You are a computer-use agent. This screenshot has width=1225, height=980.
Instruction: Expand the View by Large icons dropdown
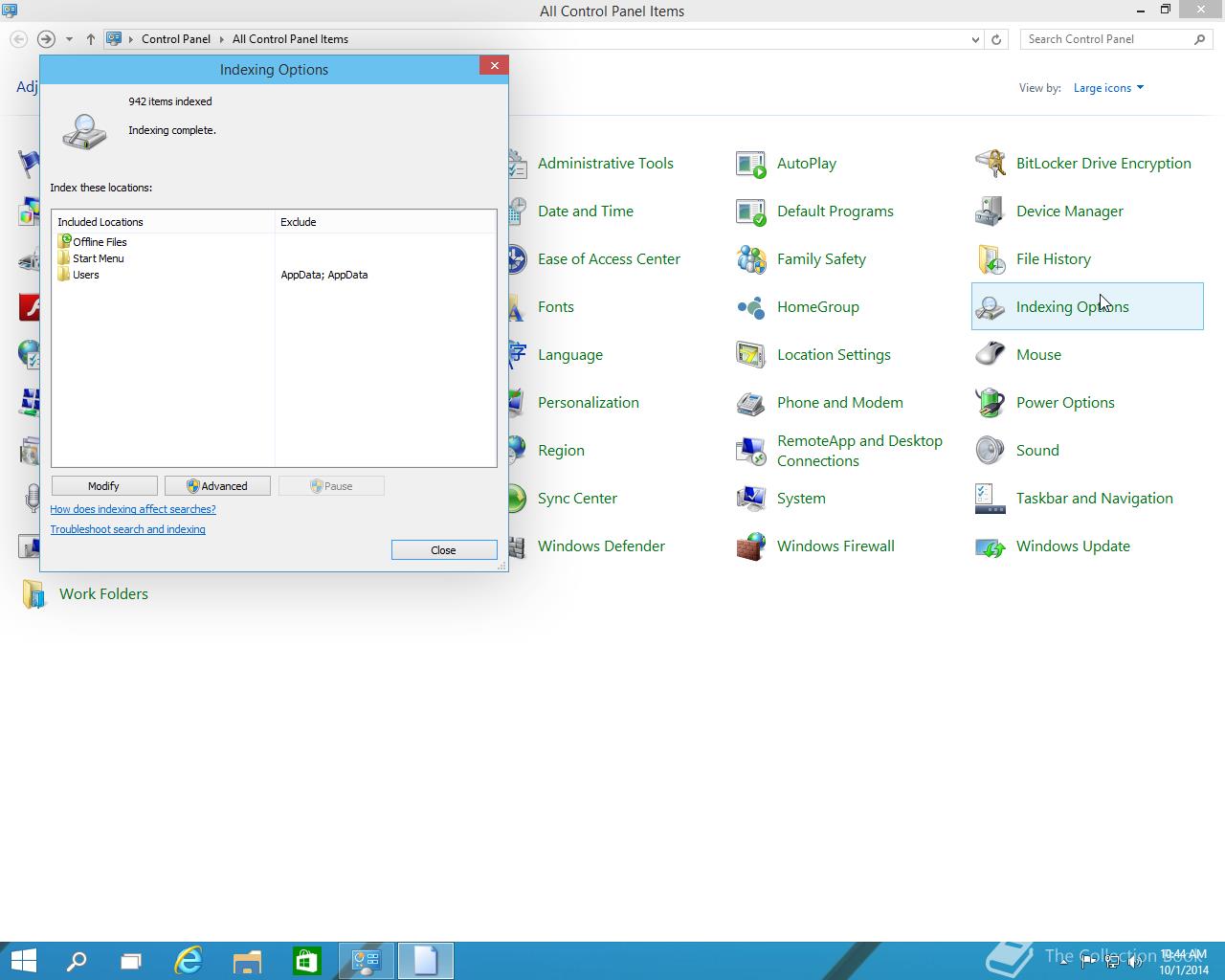[x=1108, y=88]
